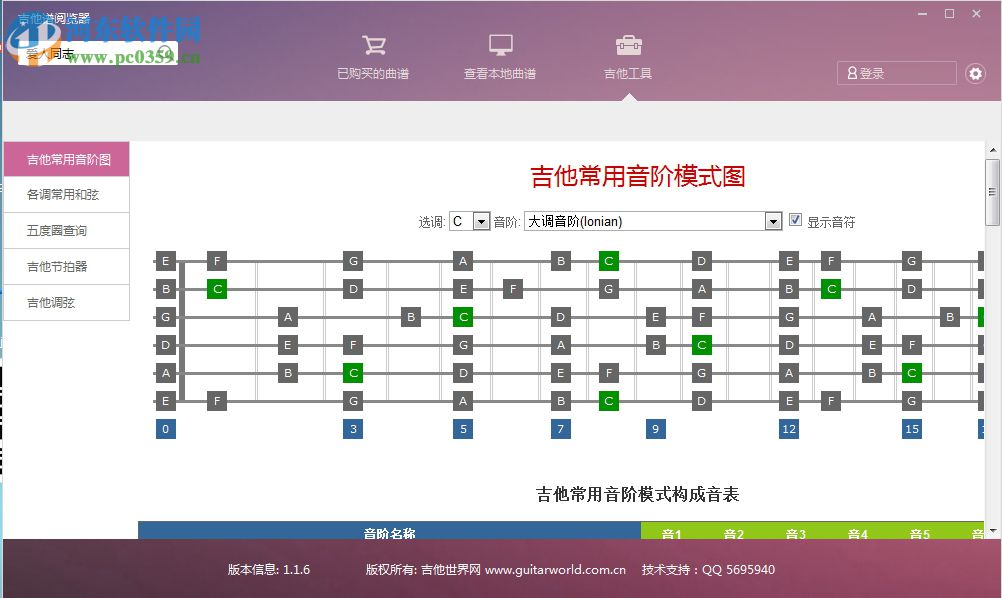Click the green 音5 table header
The height and width of the screenshot is (598, 1002).
click(918, 534)
